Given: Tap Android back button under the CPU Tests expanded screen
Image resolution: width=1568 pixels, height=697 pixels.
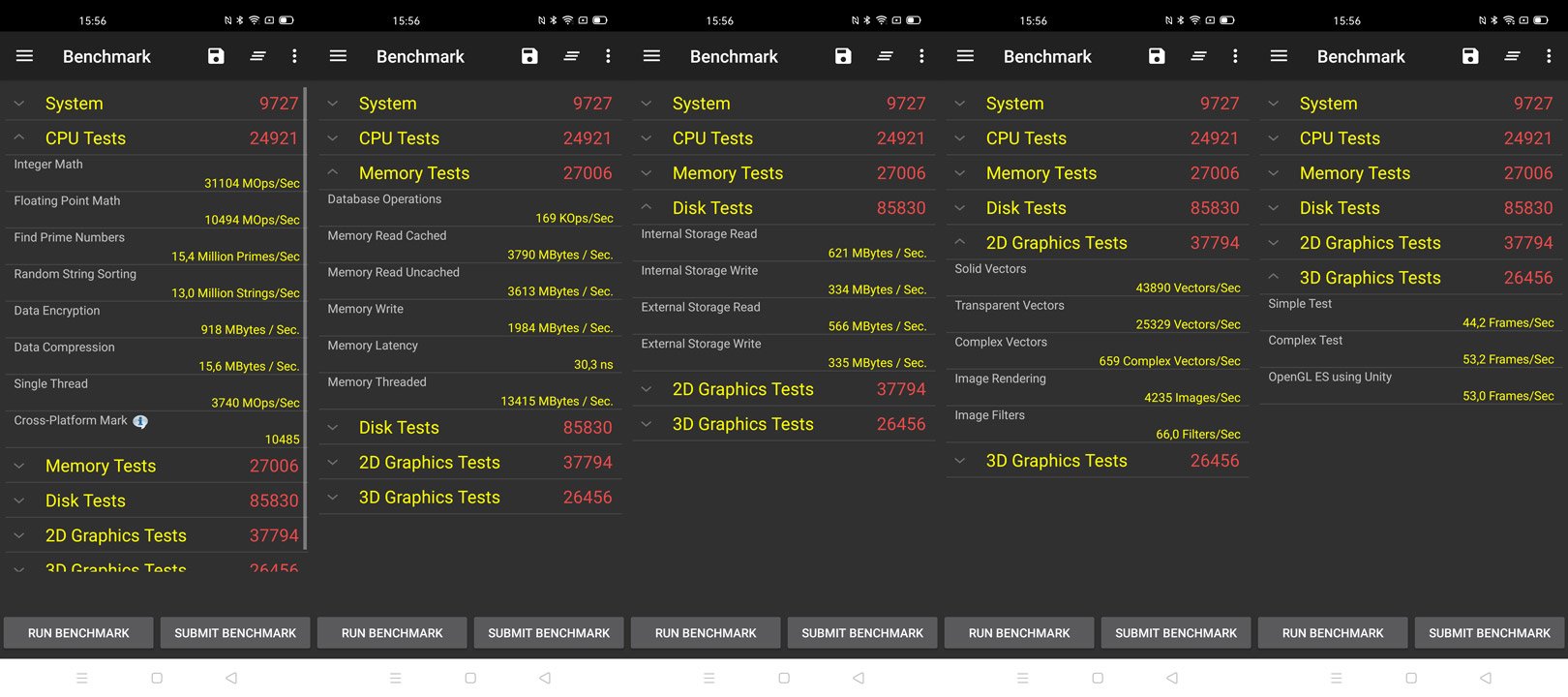Looking at the screenshot, I should 231,679.
